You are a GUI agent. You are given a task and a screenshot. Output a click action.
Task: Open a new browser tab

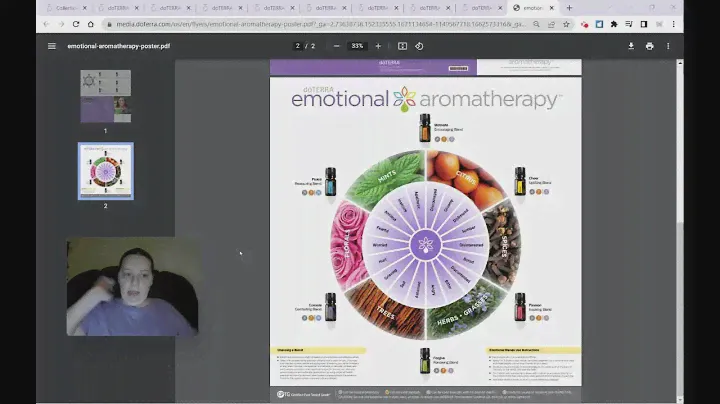[569, 8]
